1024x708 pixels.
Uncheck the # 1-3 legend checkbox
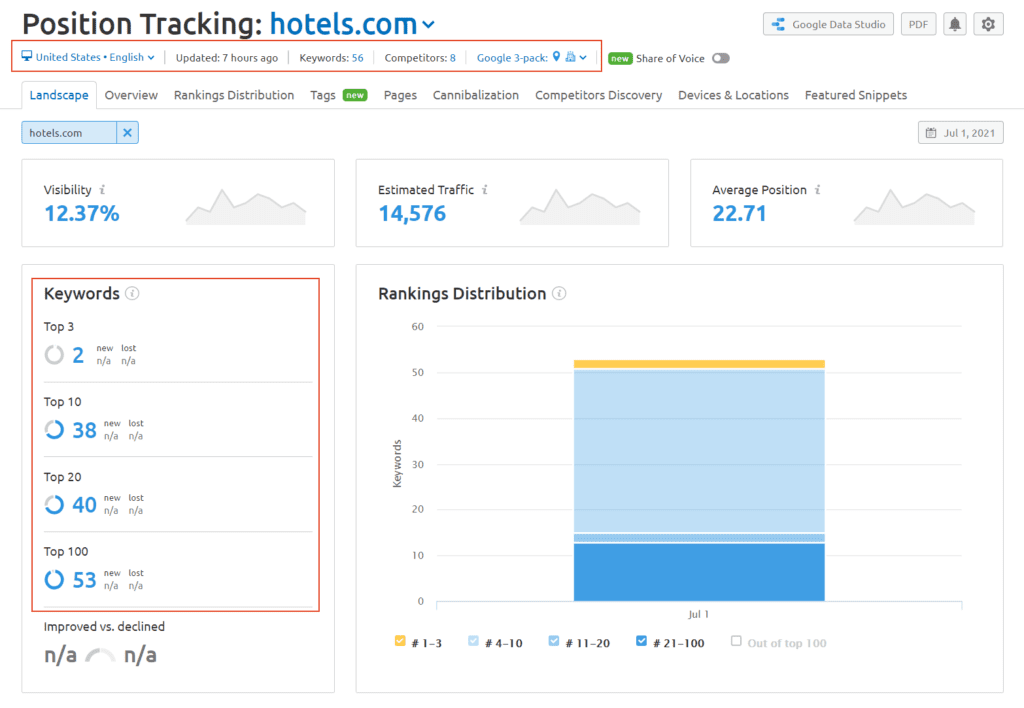[x=400, y=641]
